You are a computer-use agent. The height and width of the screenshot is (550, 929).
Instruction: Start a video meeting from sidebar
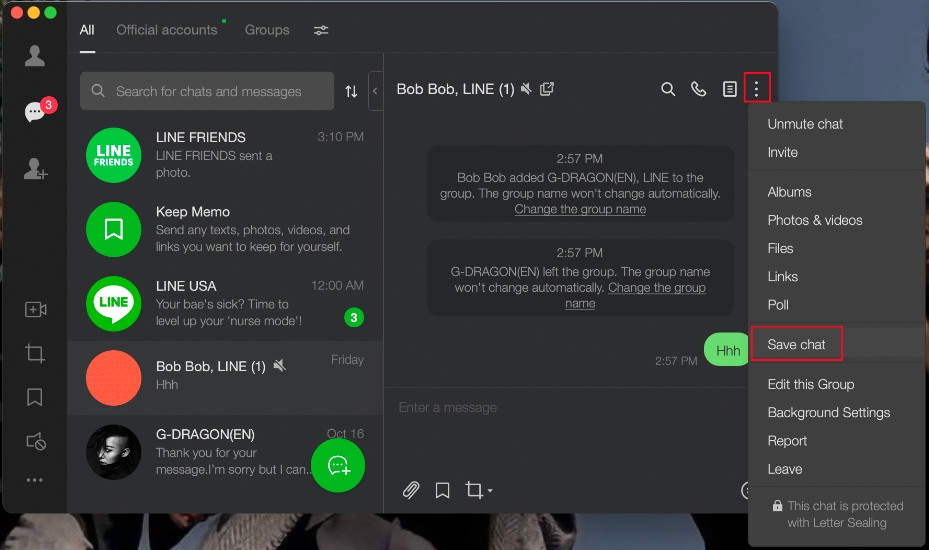point(35,310)
